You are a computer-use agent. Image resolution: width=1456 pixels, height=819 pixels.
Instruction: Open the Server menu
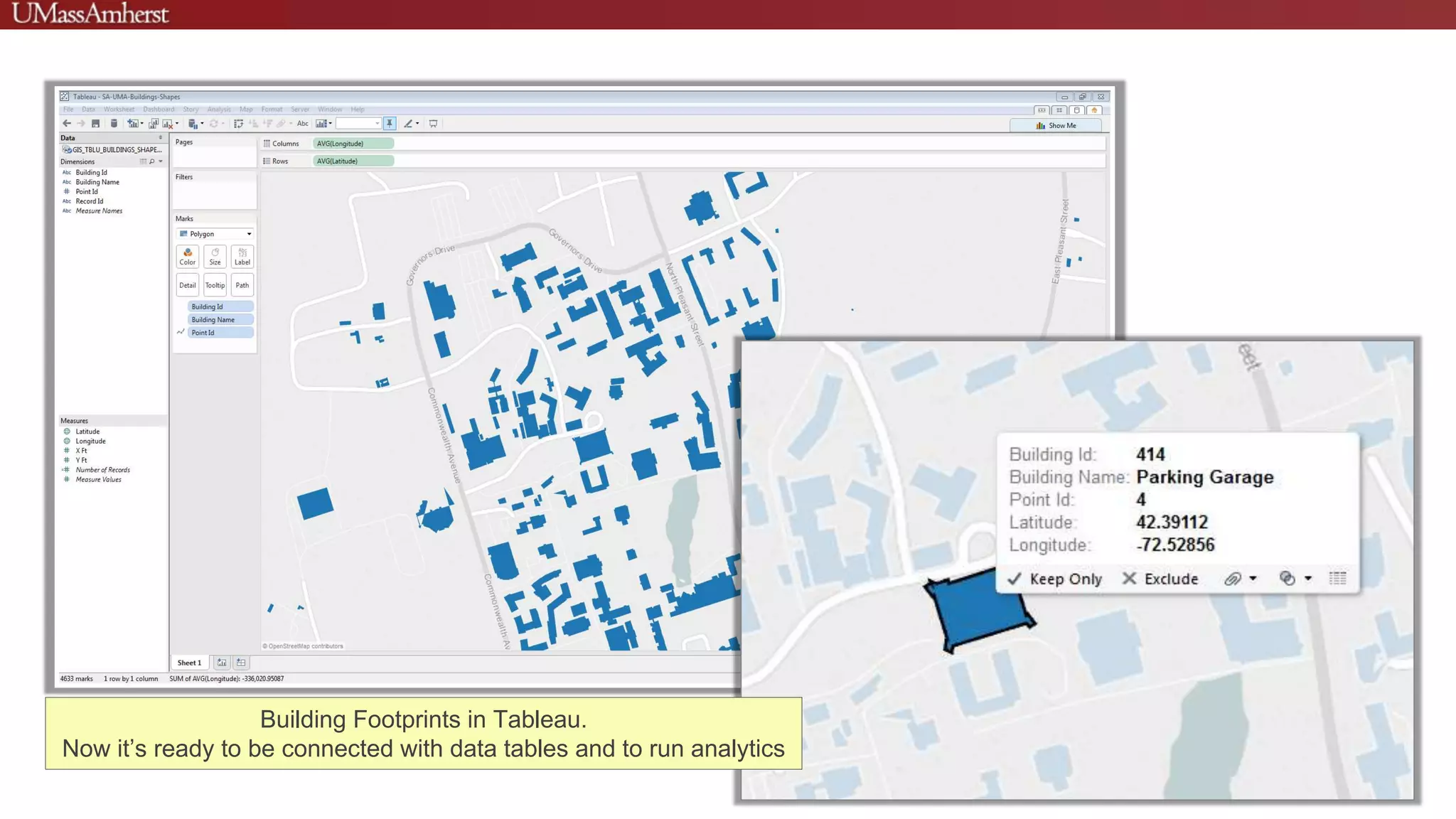pyautogui.click(x=300, y=109)
